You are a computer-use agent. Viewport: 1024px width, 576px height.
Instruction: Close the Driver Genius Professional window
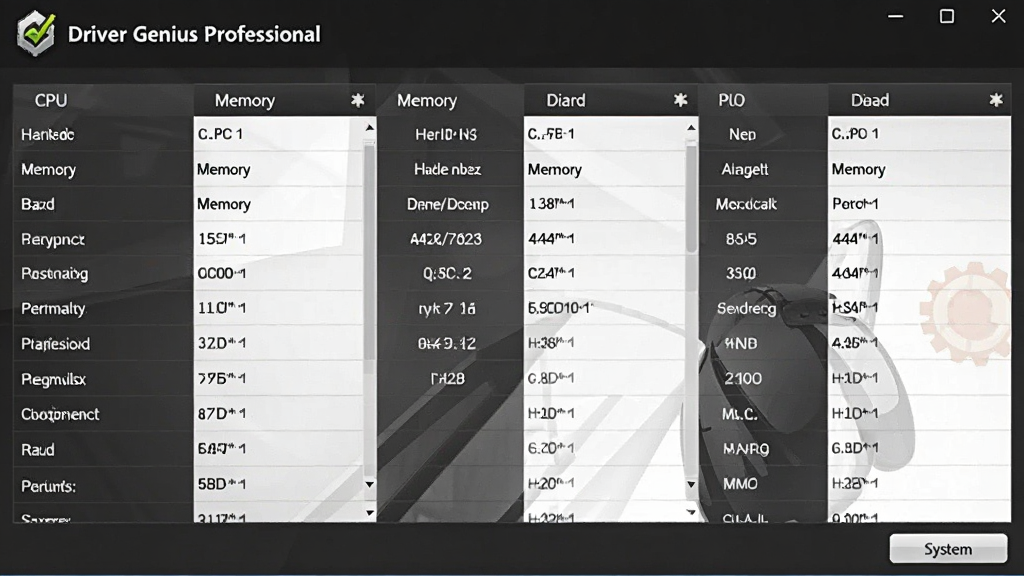pos(998,16)
